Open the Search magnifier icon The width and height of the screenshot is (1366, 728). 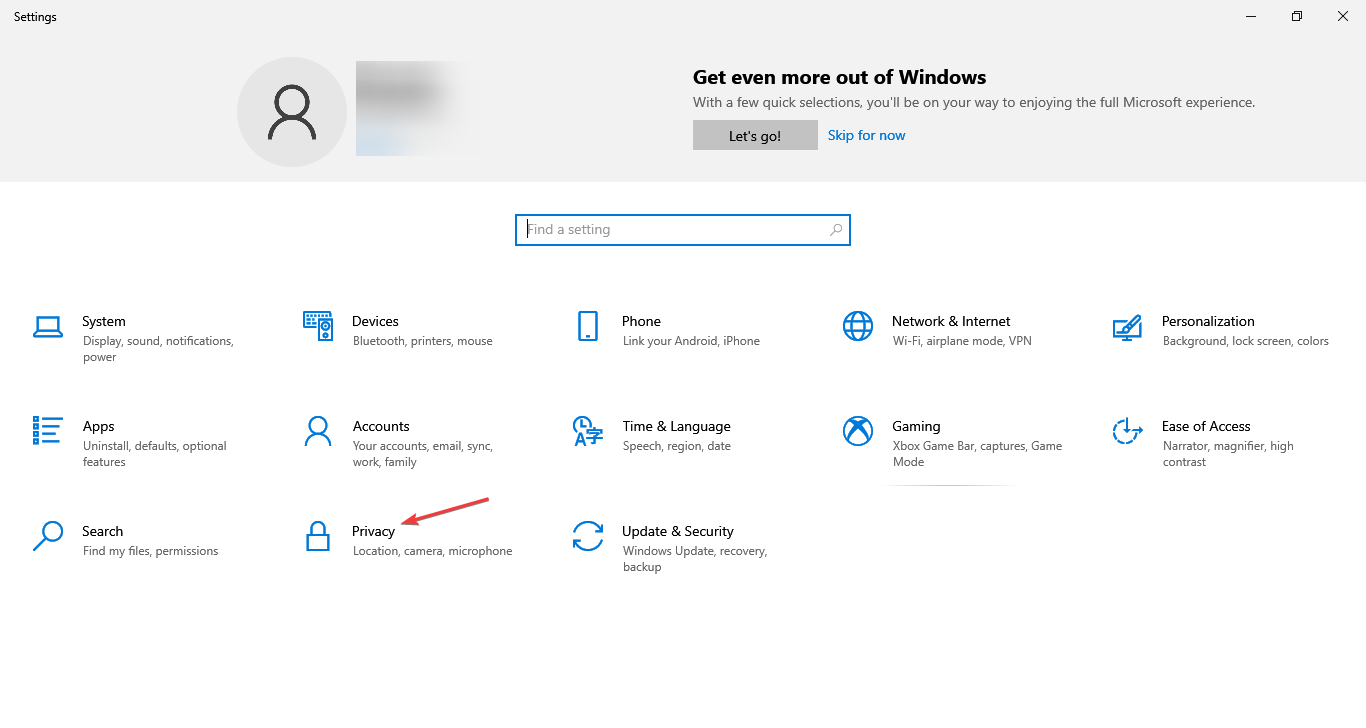48,536
